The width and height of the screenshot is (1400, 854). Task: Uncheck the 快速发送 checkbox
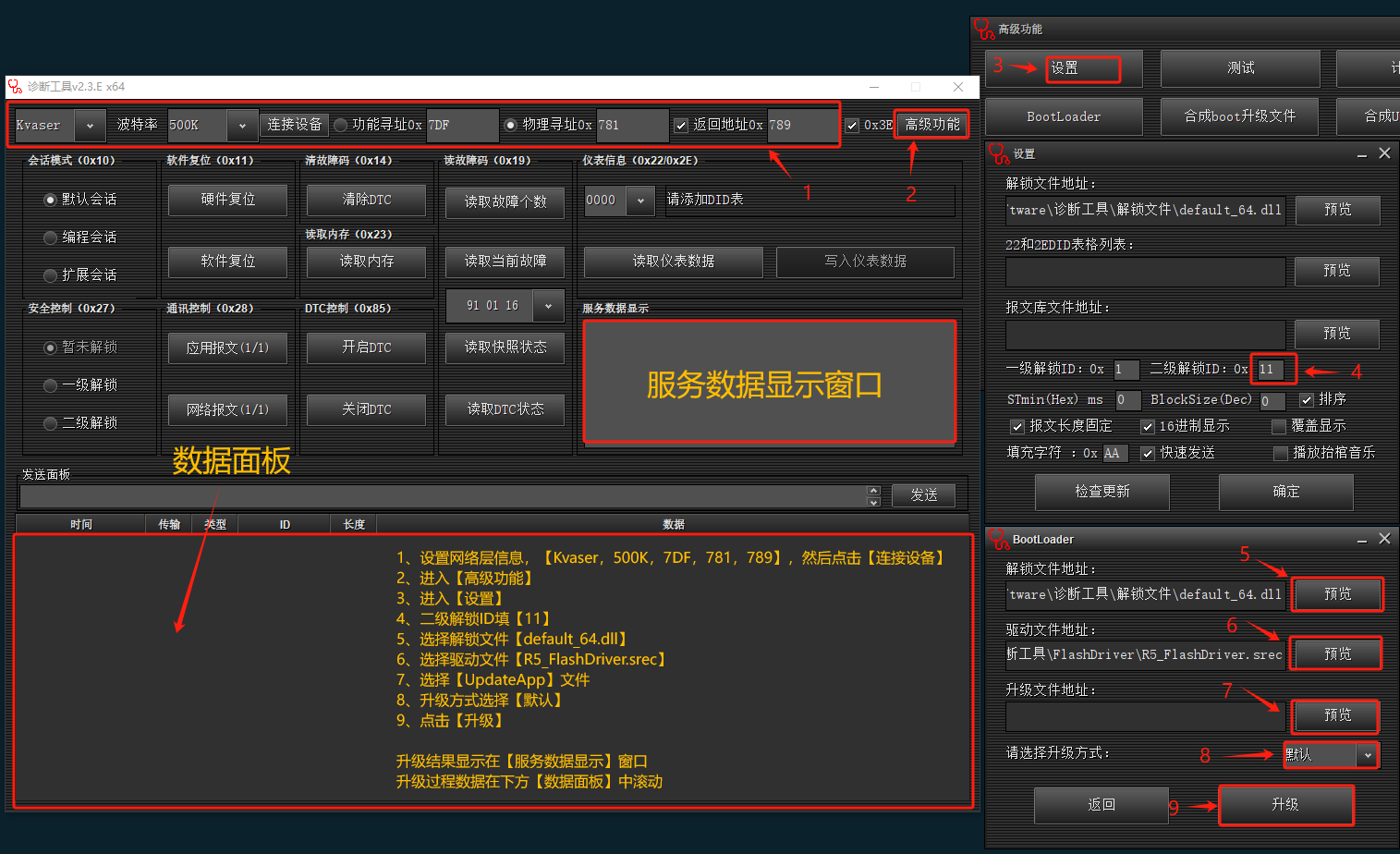(x=1148, y=453)
